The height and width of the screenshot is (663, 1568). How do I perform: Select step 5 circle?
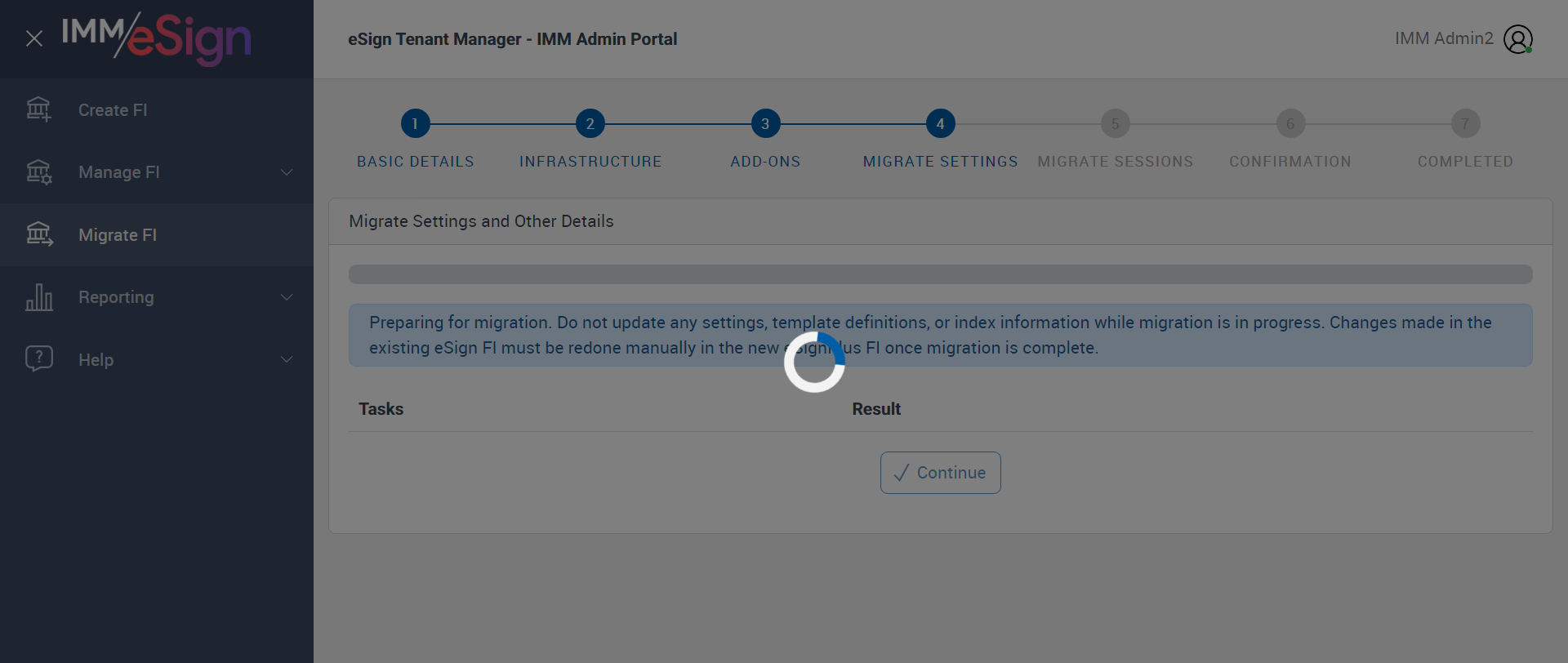(x=1116, y=124)
